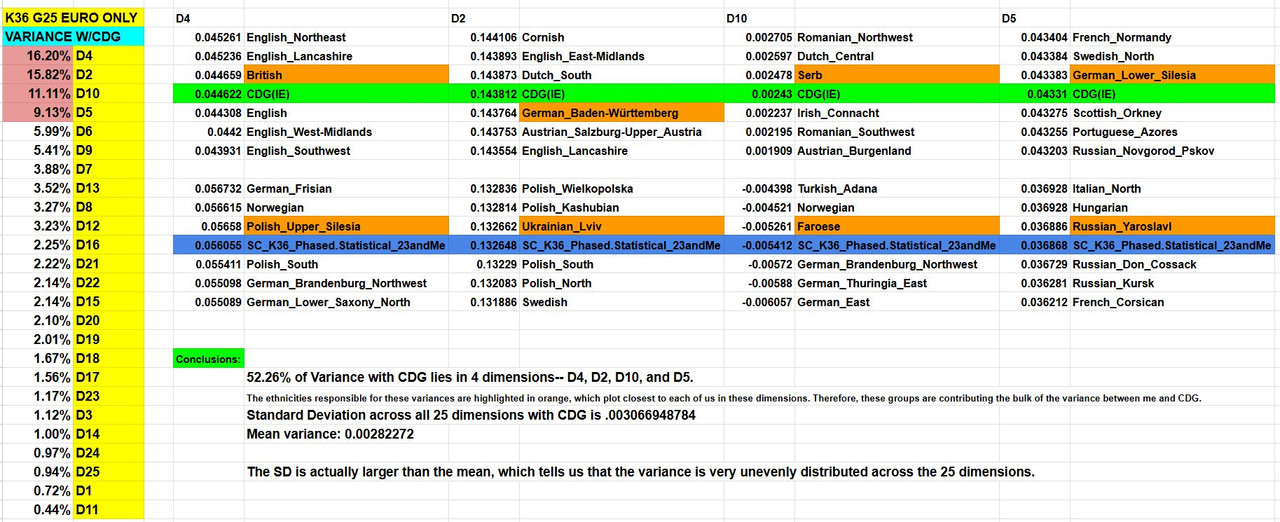Click the orange German_Baden-Württemberg cell
1280x522 pixels.
(622, 113)
